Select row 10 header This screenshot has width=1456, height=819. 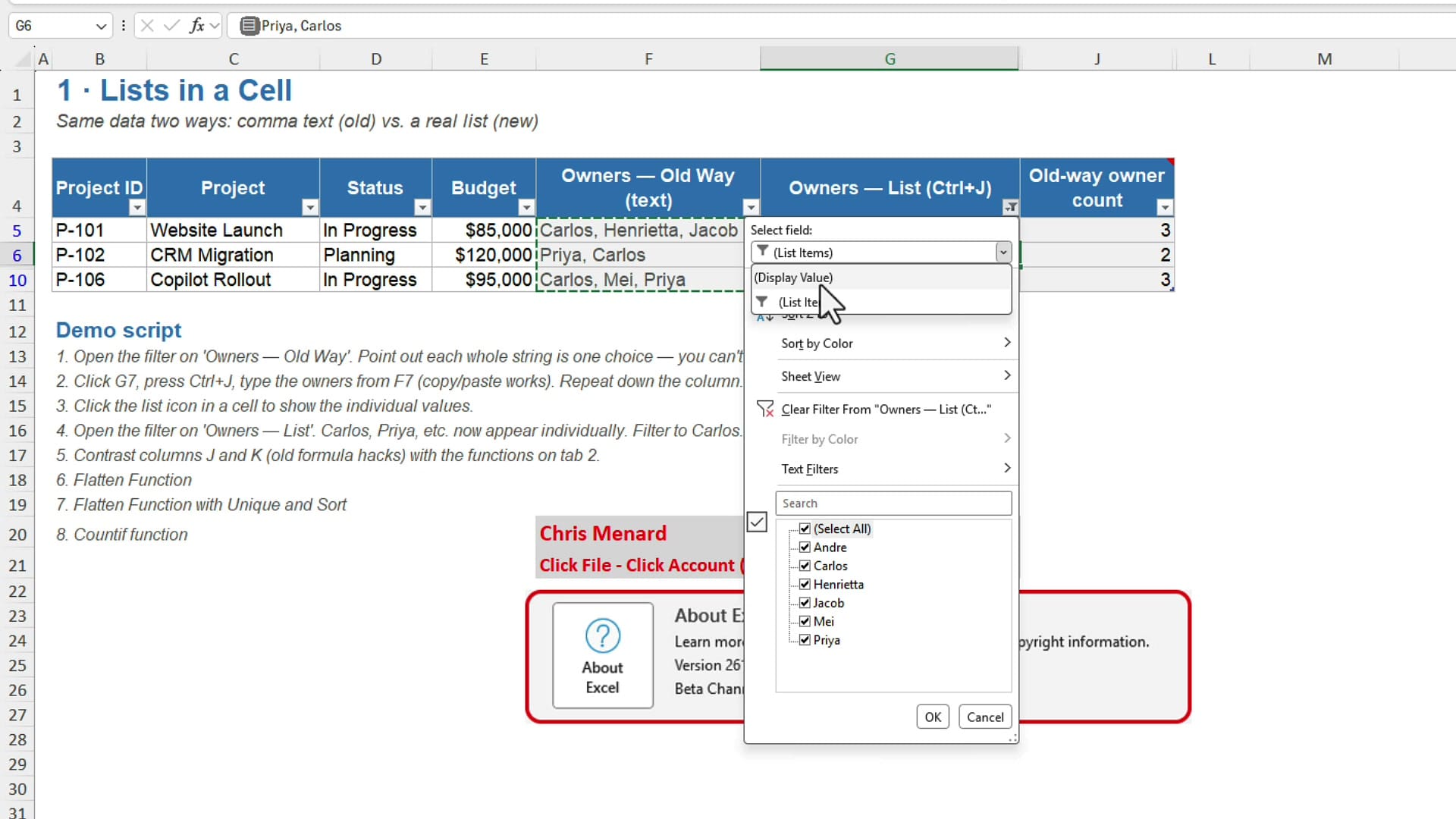17,281
